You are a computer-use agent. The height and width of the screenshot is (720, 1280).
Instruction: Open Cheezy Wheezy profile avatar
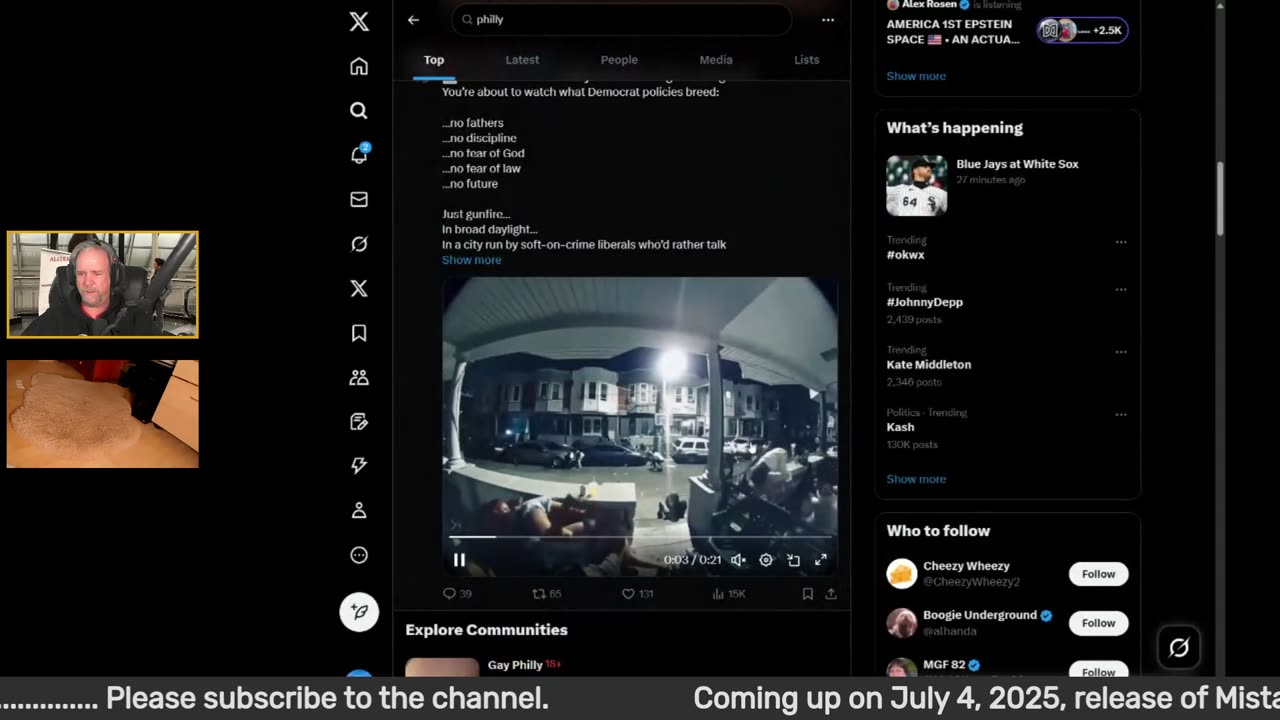pos(902,574)
